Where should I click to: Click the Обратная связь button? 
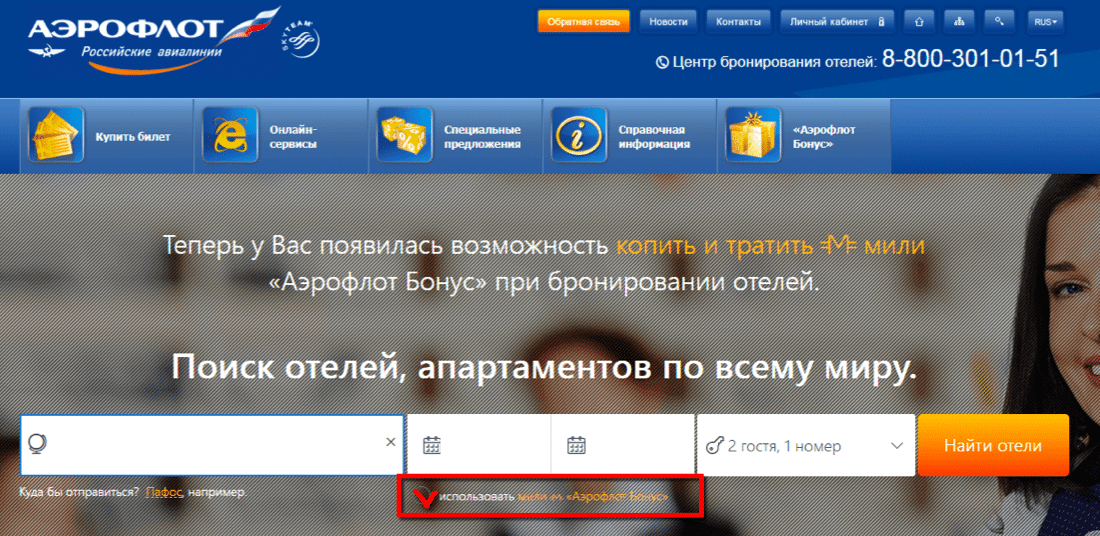tap(584, 22)
